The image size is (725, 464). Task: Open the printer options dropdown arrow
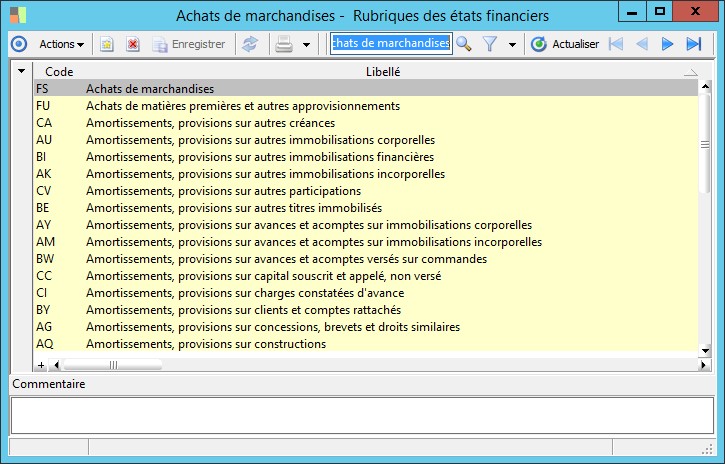[x=306, y=45]
